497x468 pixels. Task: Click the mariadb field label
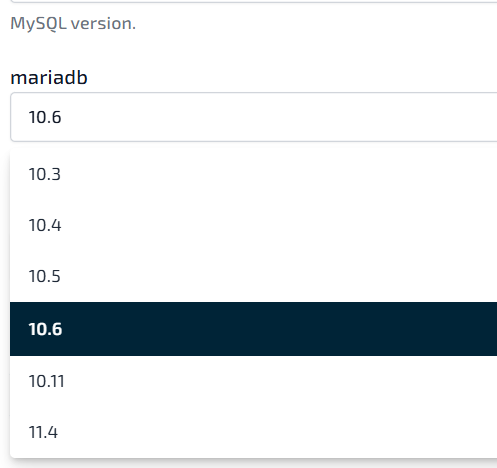pyautogui.click(x=49, y=77)
